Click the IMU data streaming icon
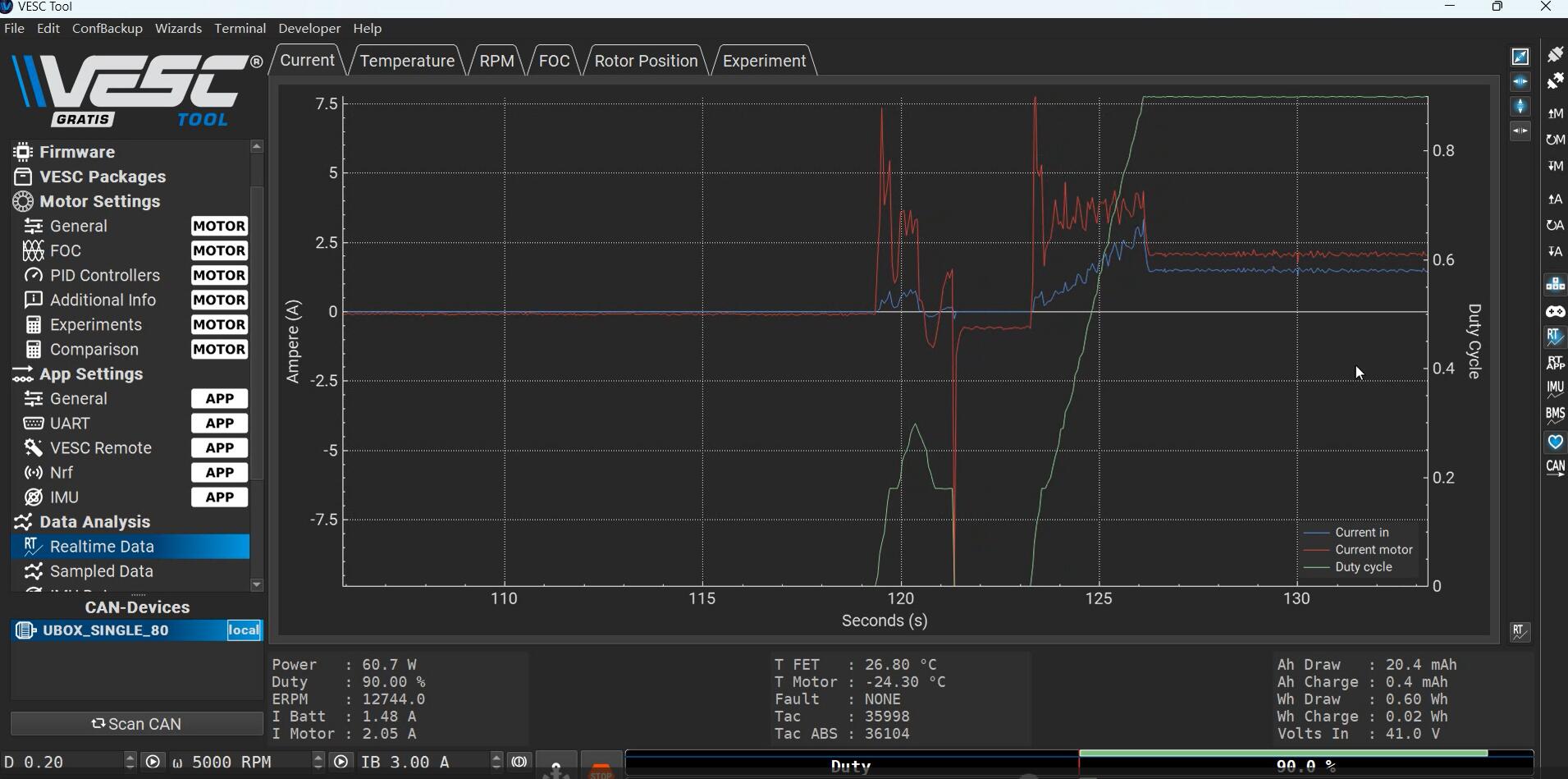Viewport: 1568px width, 779px height. point(1555,389)
